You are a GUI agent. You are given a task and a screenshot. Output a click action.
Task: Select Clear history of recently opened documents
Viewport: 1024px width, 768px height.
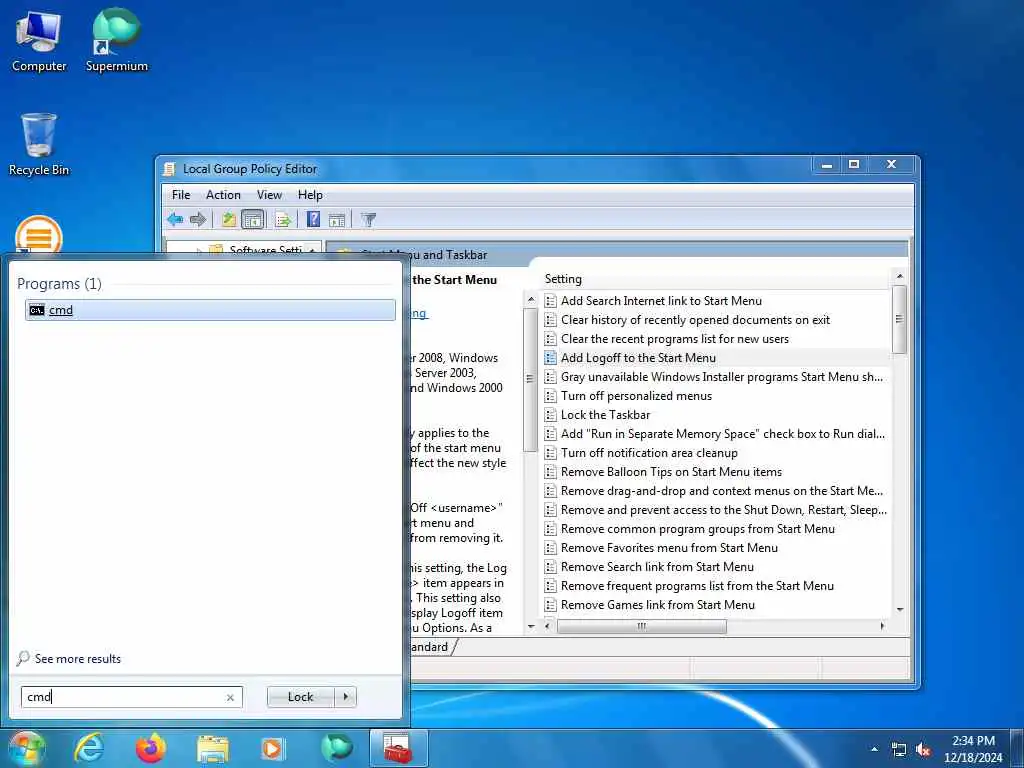click(x=695, y=320)
